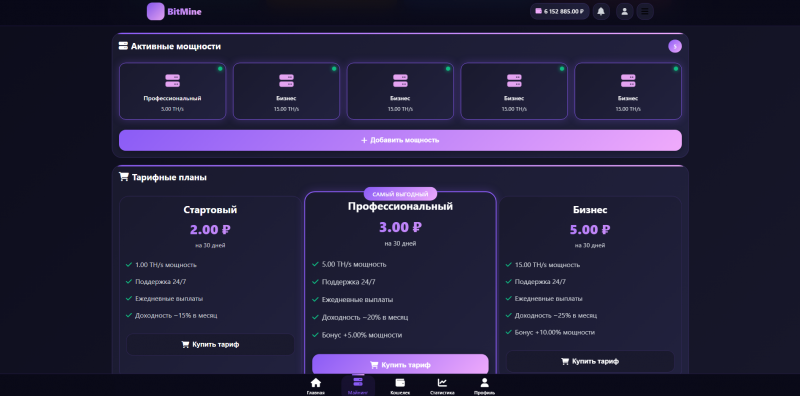The width and height of the screenshot is (800, 396).
Task: Buy the Профессиональный tariff
Action: 401,365
